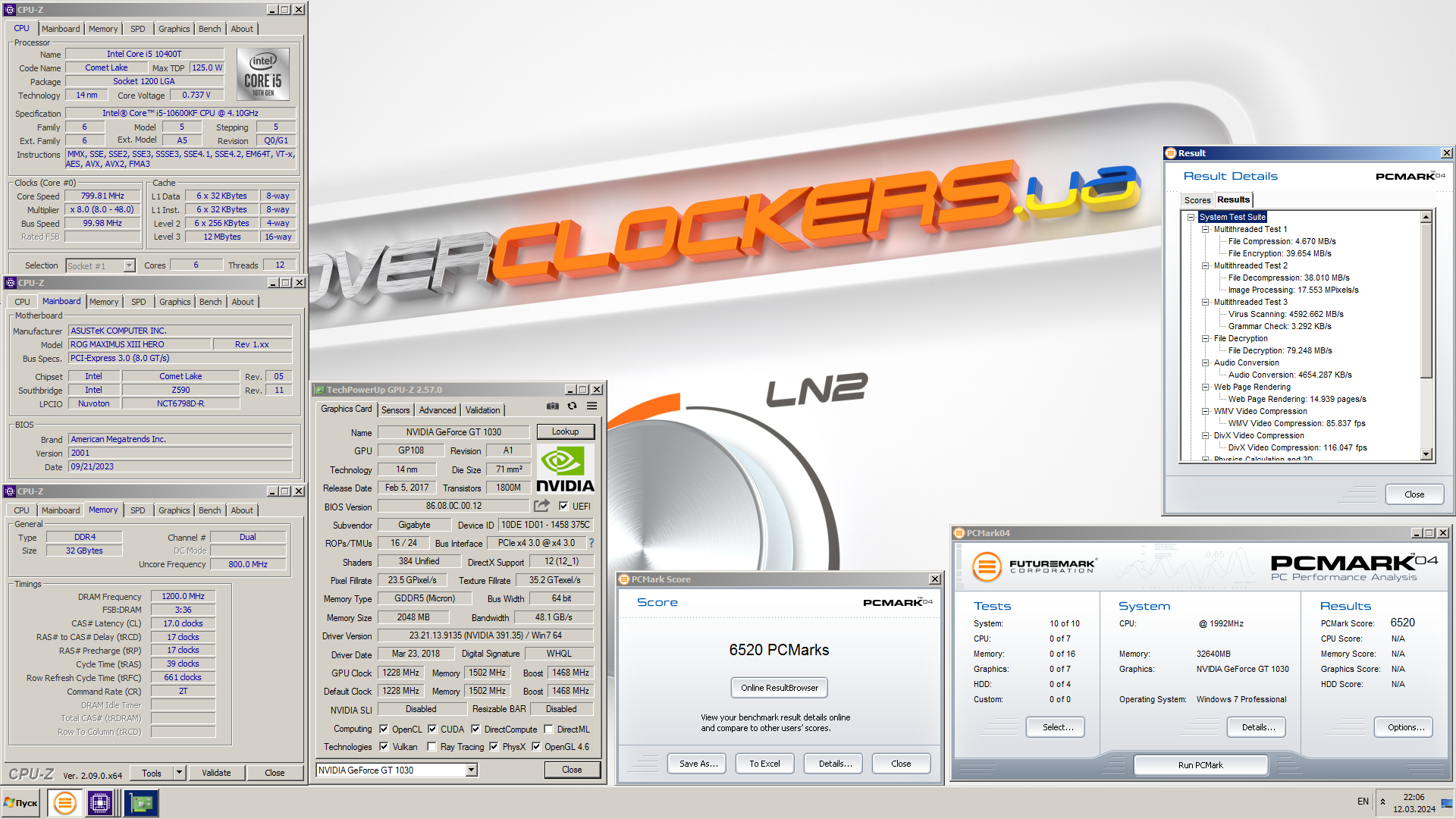Toggle the DirectCompute checkbox
Screen dimensions: 1456x819
tap(475, 729)
